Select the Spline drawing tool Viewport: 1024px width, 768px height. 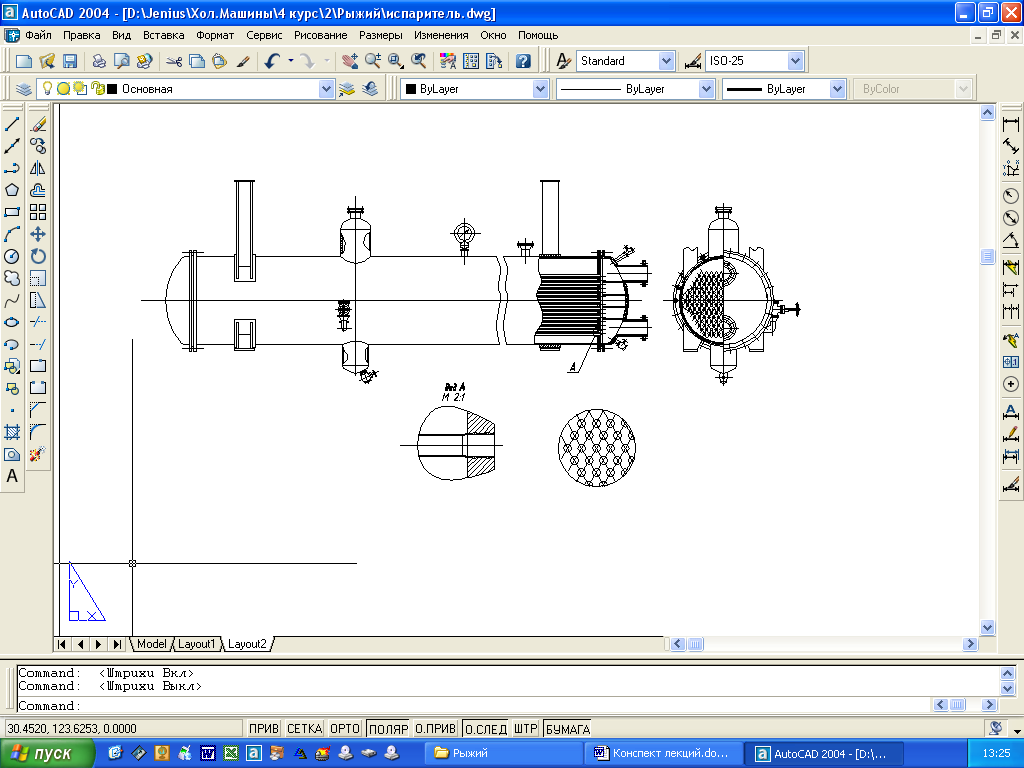tap(12, 300)
